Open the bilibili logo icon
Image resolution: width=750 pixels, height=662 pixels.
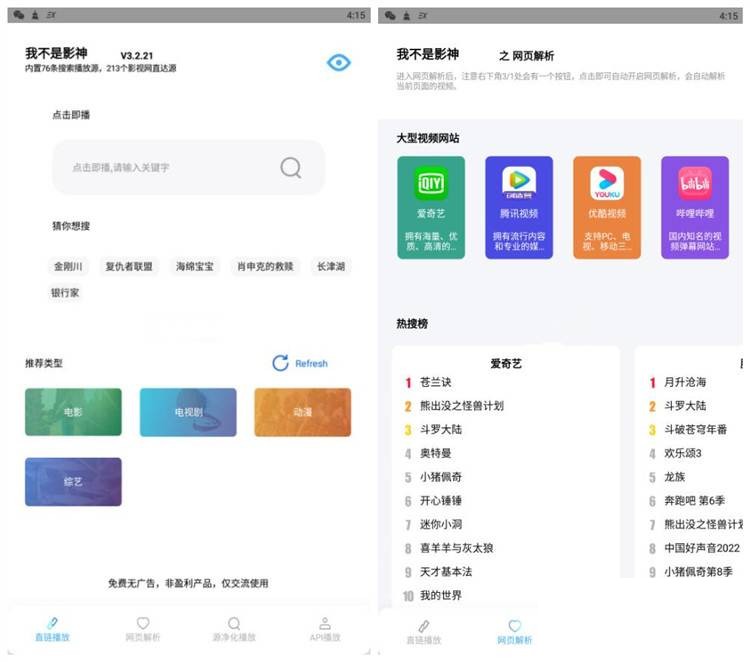pos(695,183)
